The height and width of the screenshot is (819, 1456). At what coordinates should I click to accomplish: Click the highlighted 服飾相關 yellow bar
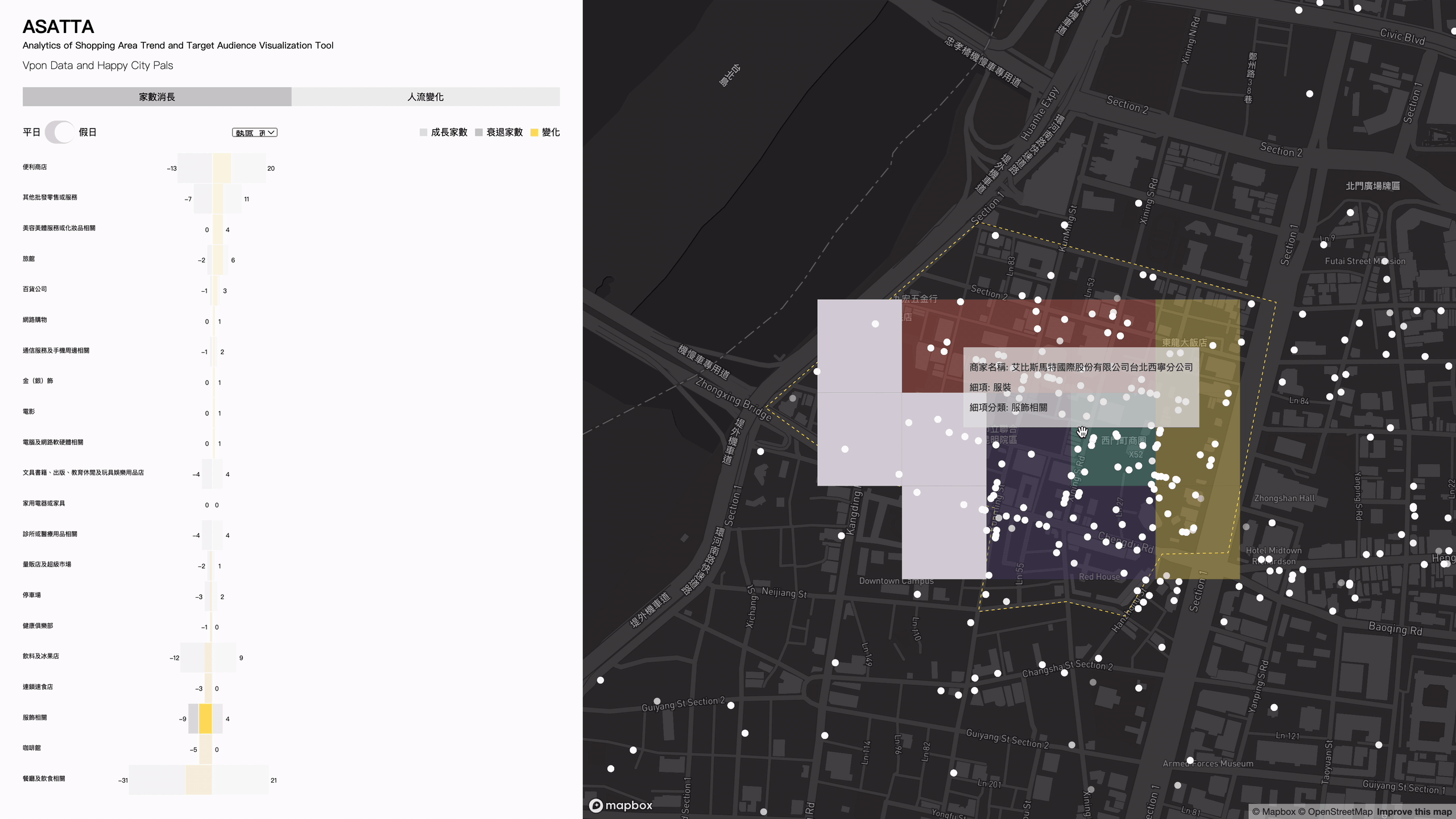point(205,718)
